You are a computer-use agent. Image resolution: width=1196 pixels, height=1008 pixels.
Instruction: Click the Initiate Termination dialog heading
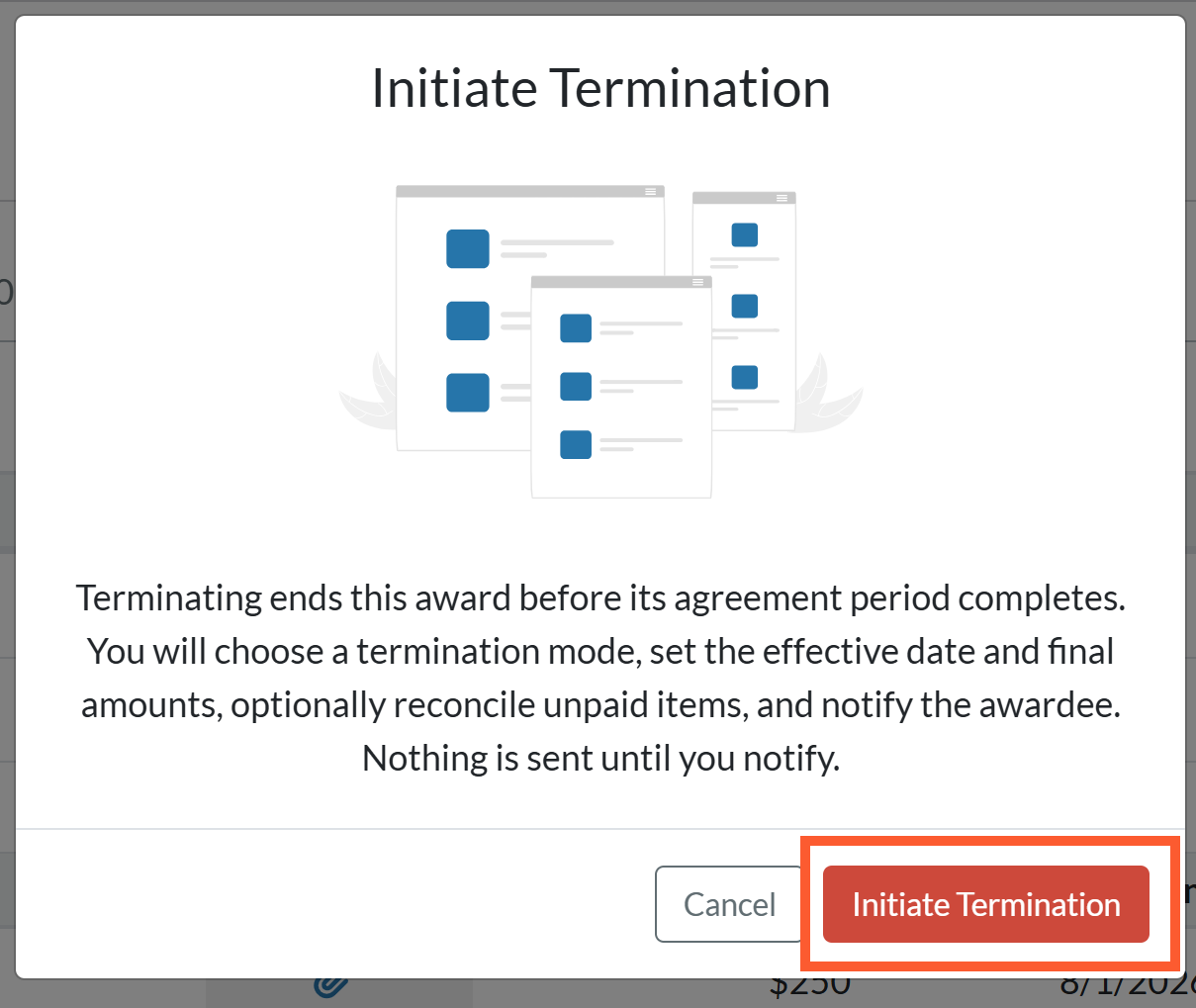pos(600,88)
